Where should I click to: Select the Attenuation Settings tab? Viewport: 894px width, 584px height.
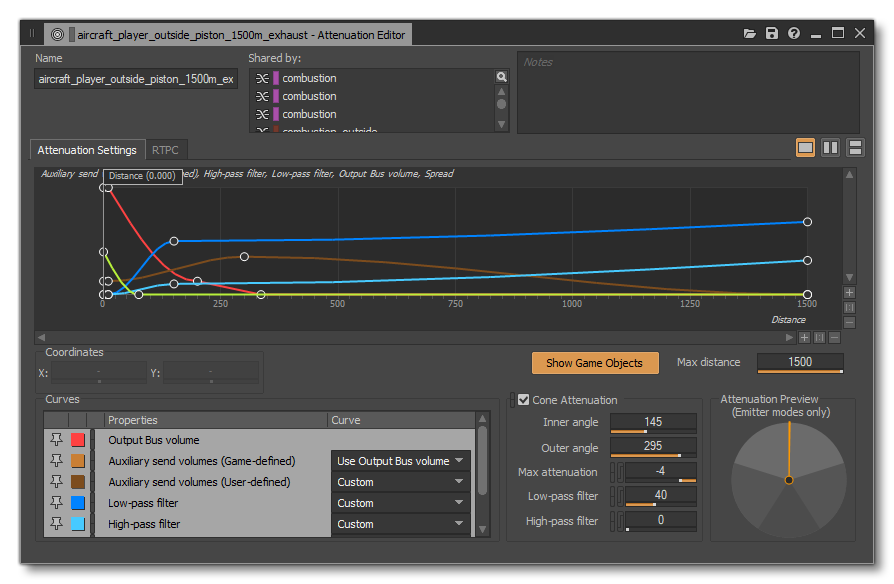point(87,150)
